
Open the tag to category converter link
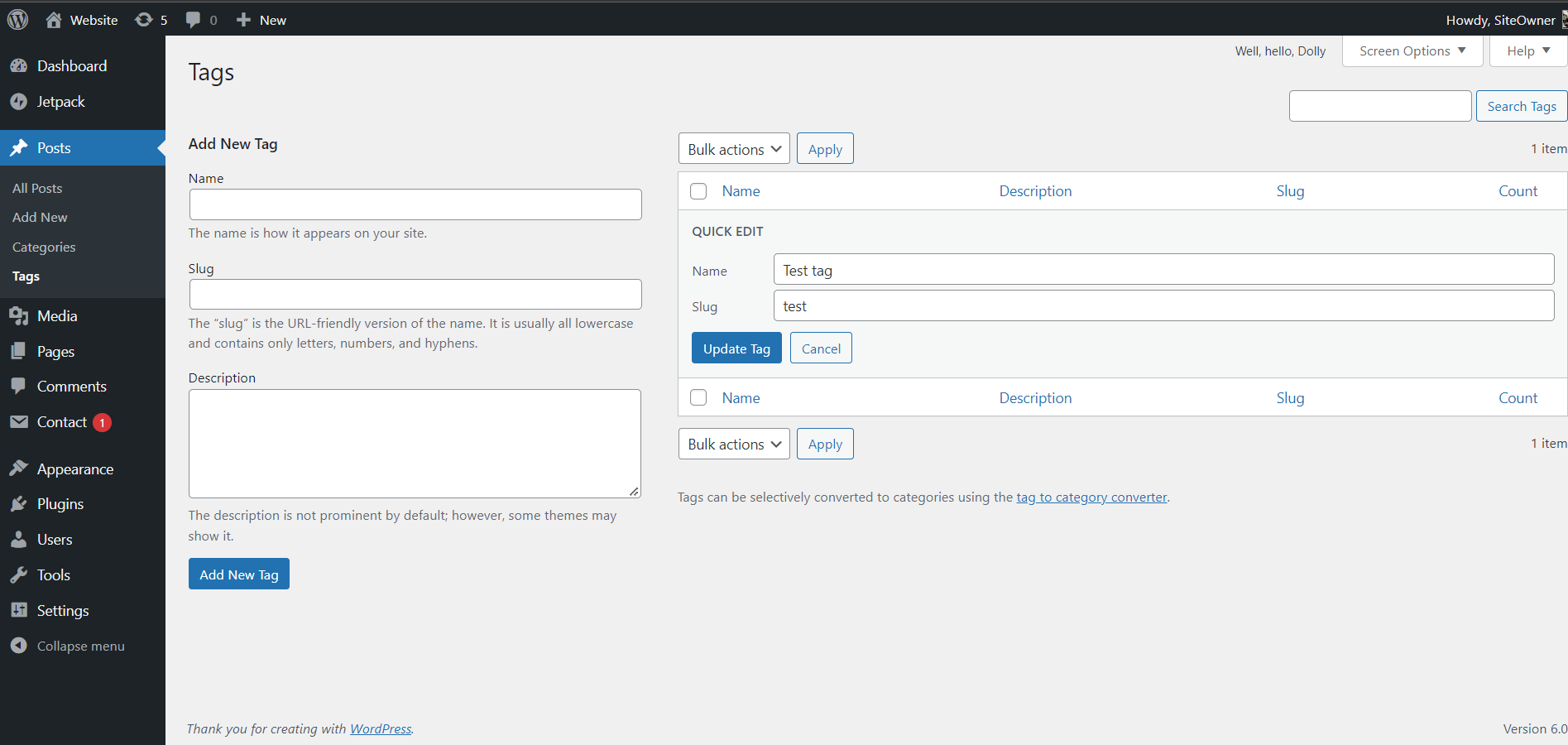[1091, 497]
